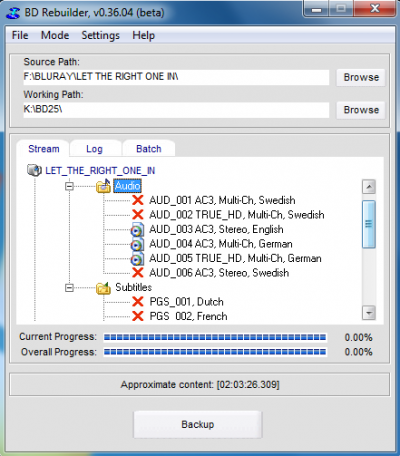Select row AUD_004 AC3, Multi-Ch, German

pyautogui.click(x=220, y=244)
